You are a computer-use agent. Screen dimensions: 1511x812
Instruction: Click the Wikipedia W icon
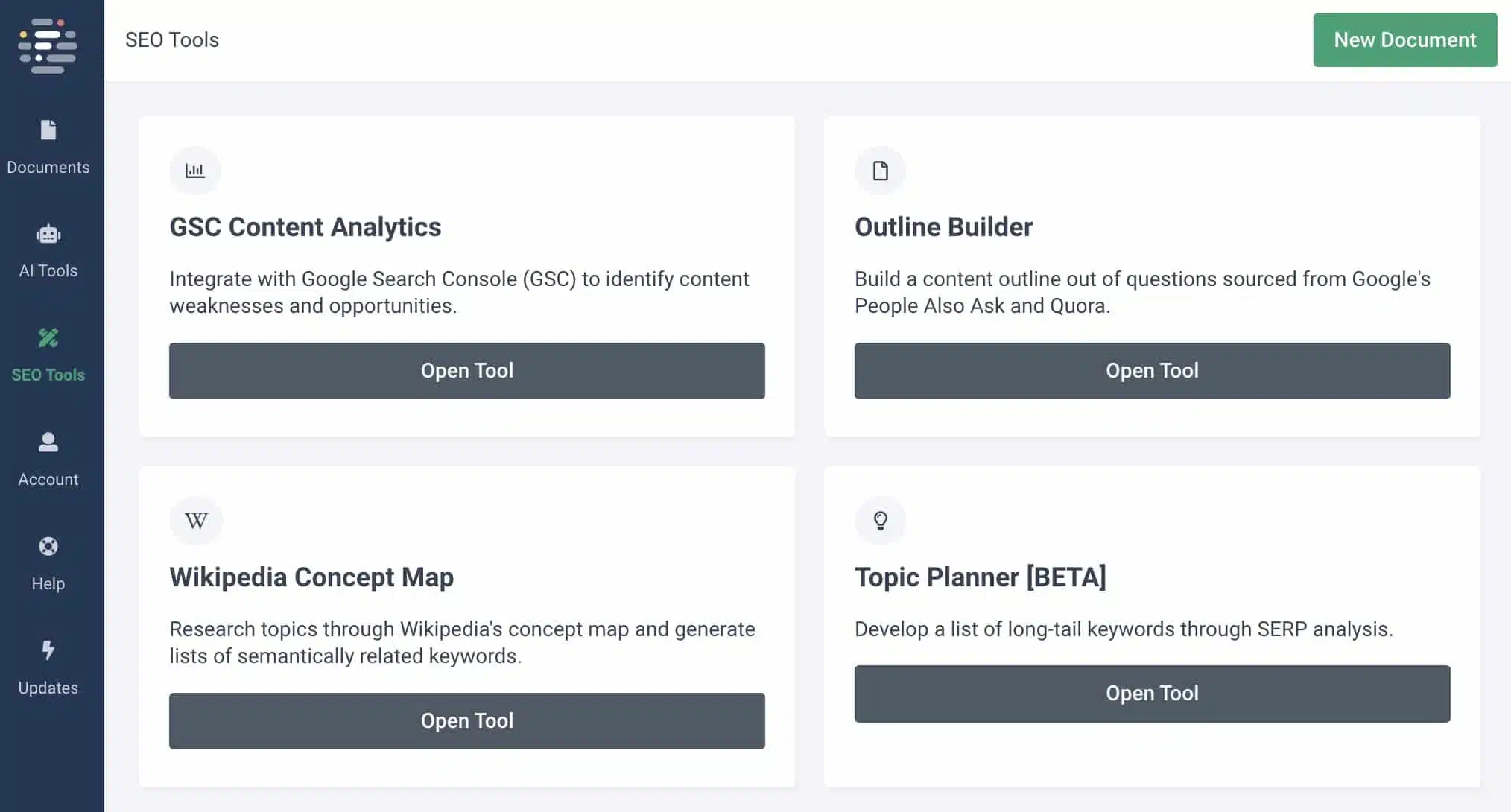click(x=196, y=521)
